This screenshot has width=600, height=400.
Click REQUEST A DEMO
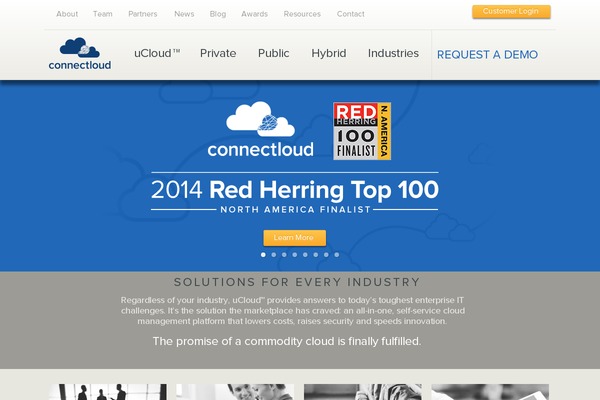tap(488, 55)
